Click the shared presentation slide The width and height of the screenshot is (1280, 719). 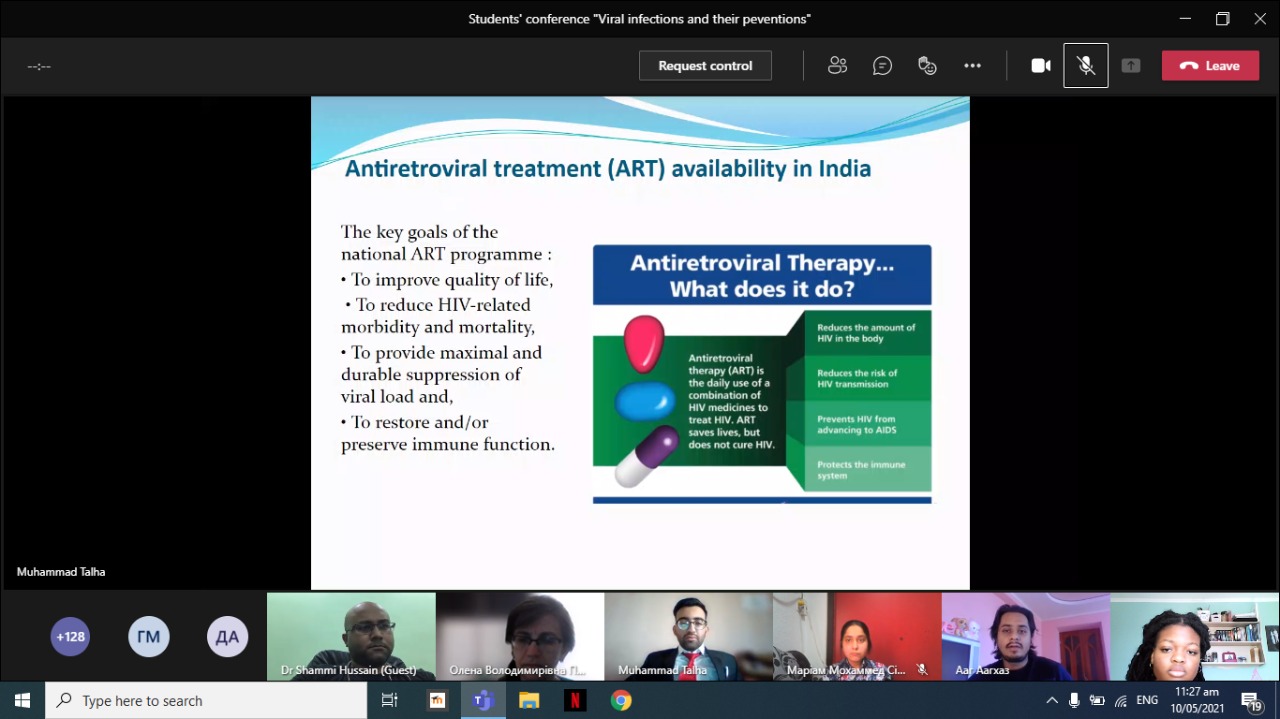(x=640, y=342)
